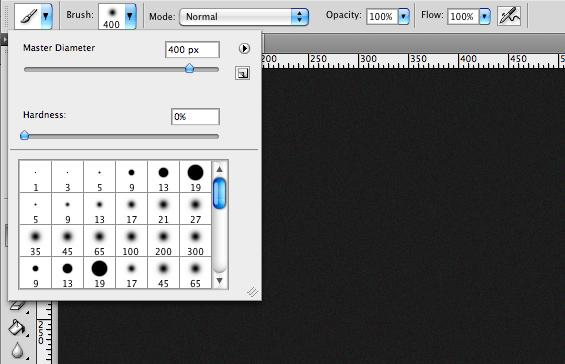Click the Master Diameter value field
Image resolution: width=565 pixels, height=364 pixels.
tap(192, 49)
